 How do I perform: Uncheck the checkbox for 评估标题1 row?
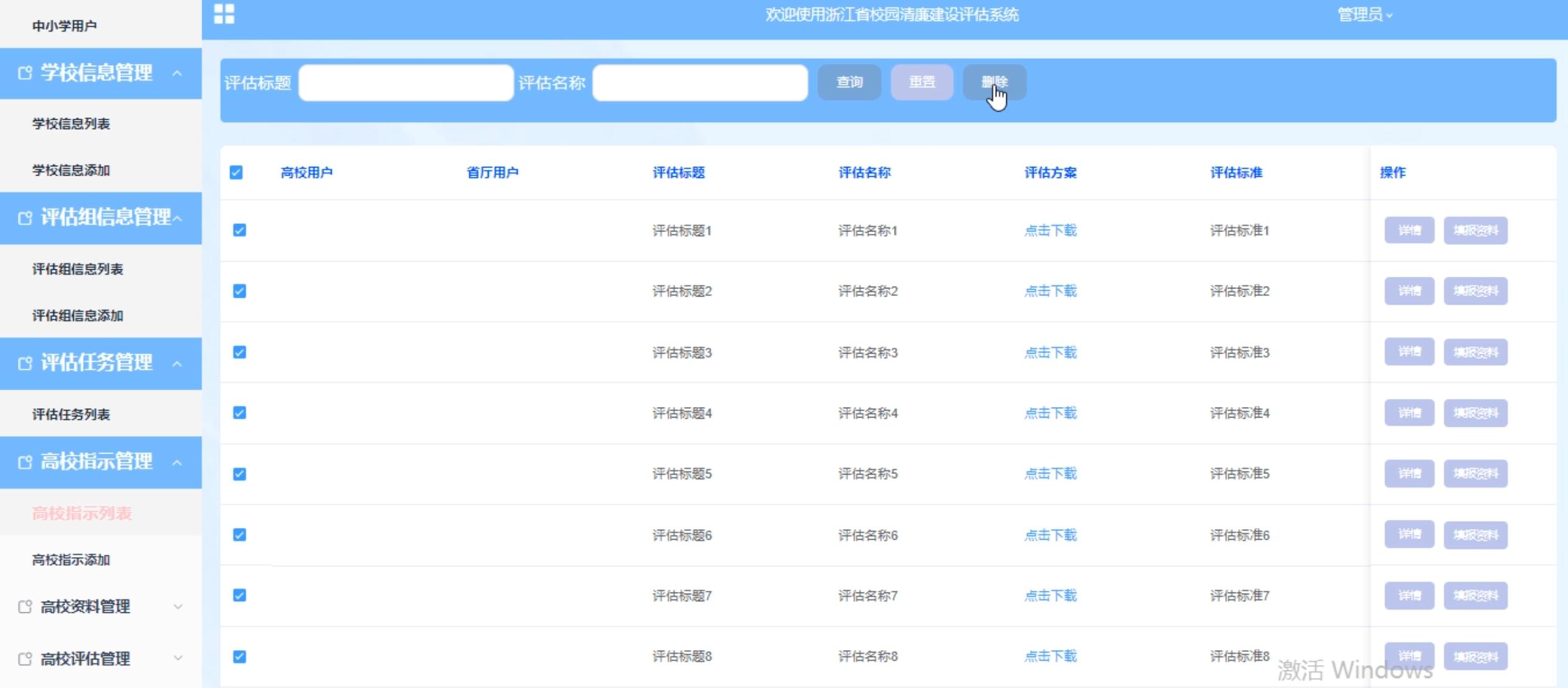coord(239,230)
